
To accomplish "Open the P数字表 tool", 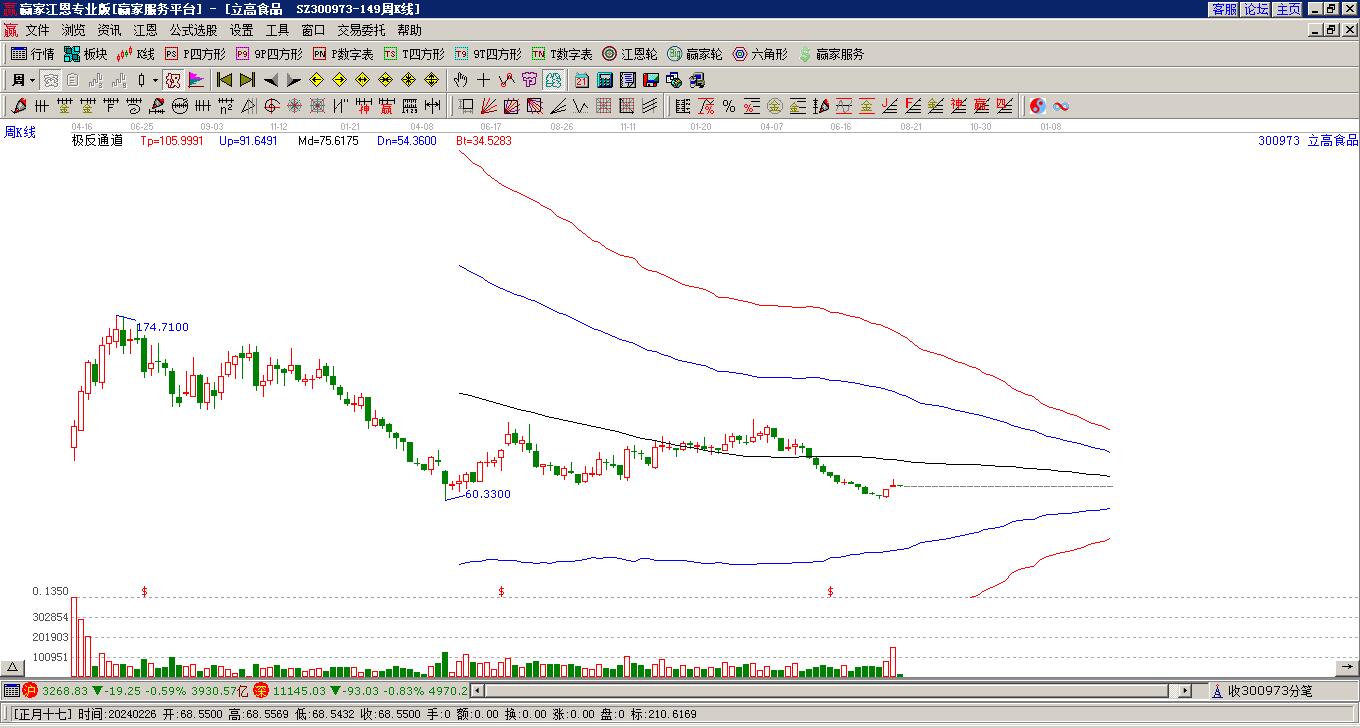I will (x=343, y=54).
